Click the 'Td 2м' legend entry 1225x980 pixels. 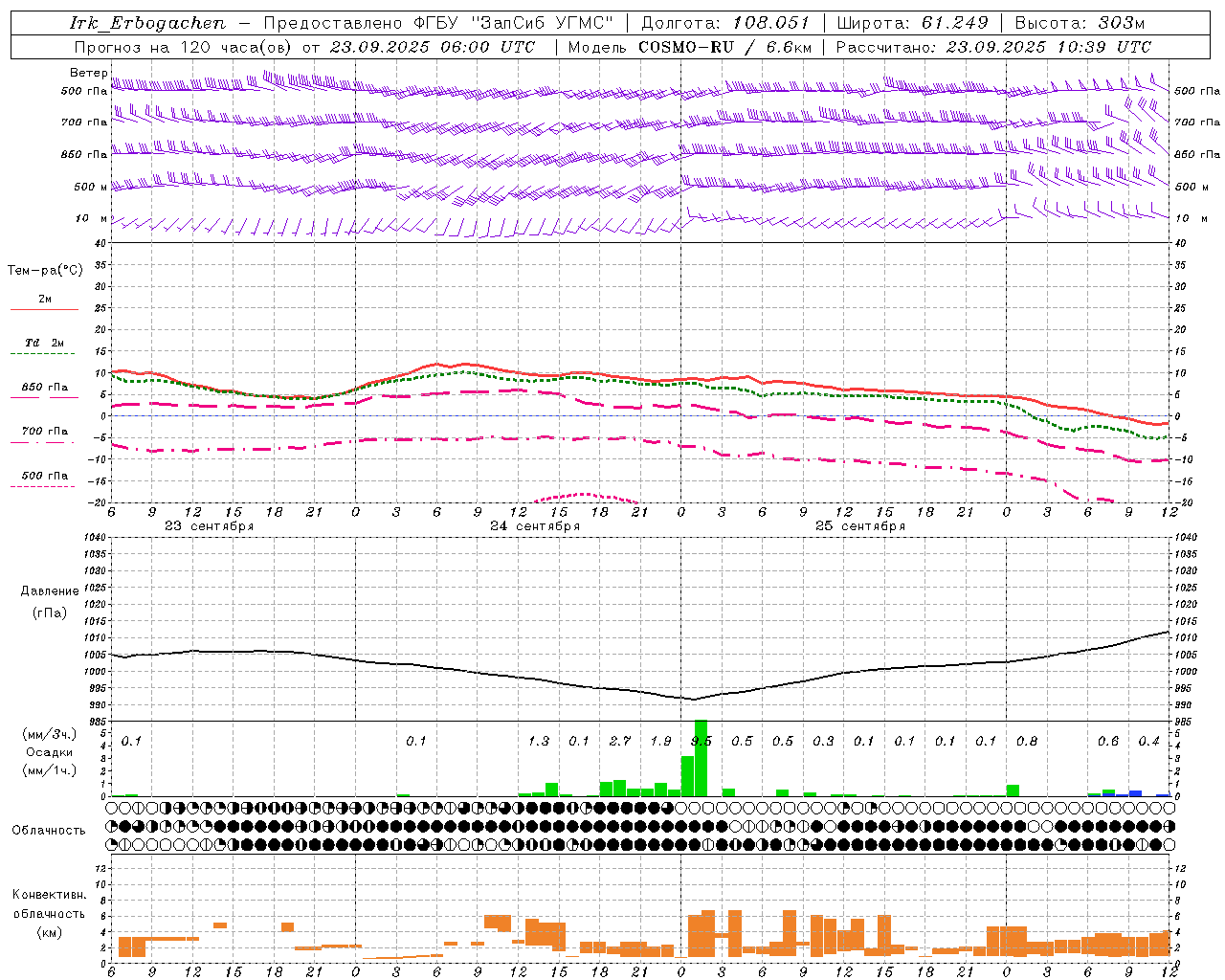[x=44, y=343]
